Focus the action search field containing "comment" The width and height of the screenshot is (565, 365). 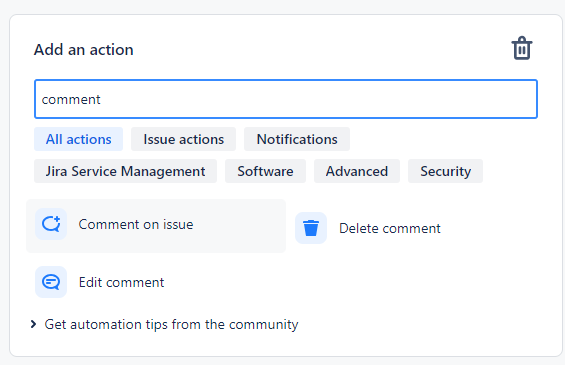point(286,99)
